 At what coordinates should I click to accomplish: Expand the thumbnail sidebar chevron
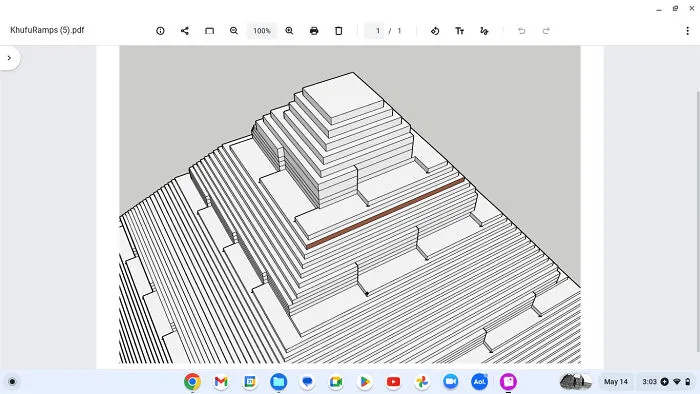pyautogui.click(x=9, y=58)
